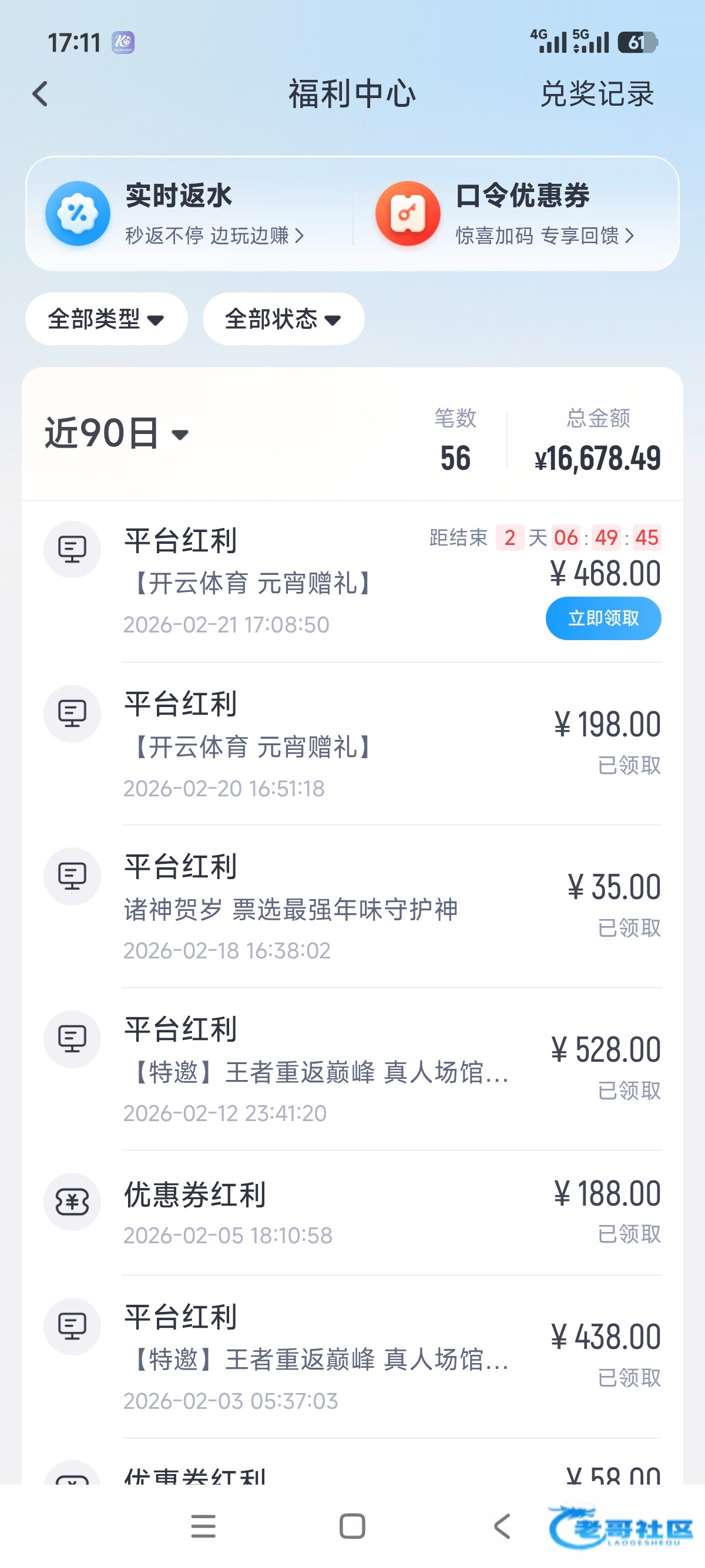This screenshot has height=1568, width=705.
Task: Tap the back arrow in the header
Action: (x=40, y=95)
